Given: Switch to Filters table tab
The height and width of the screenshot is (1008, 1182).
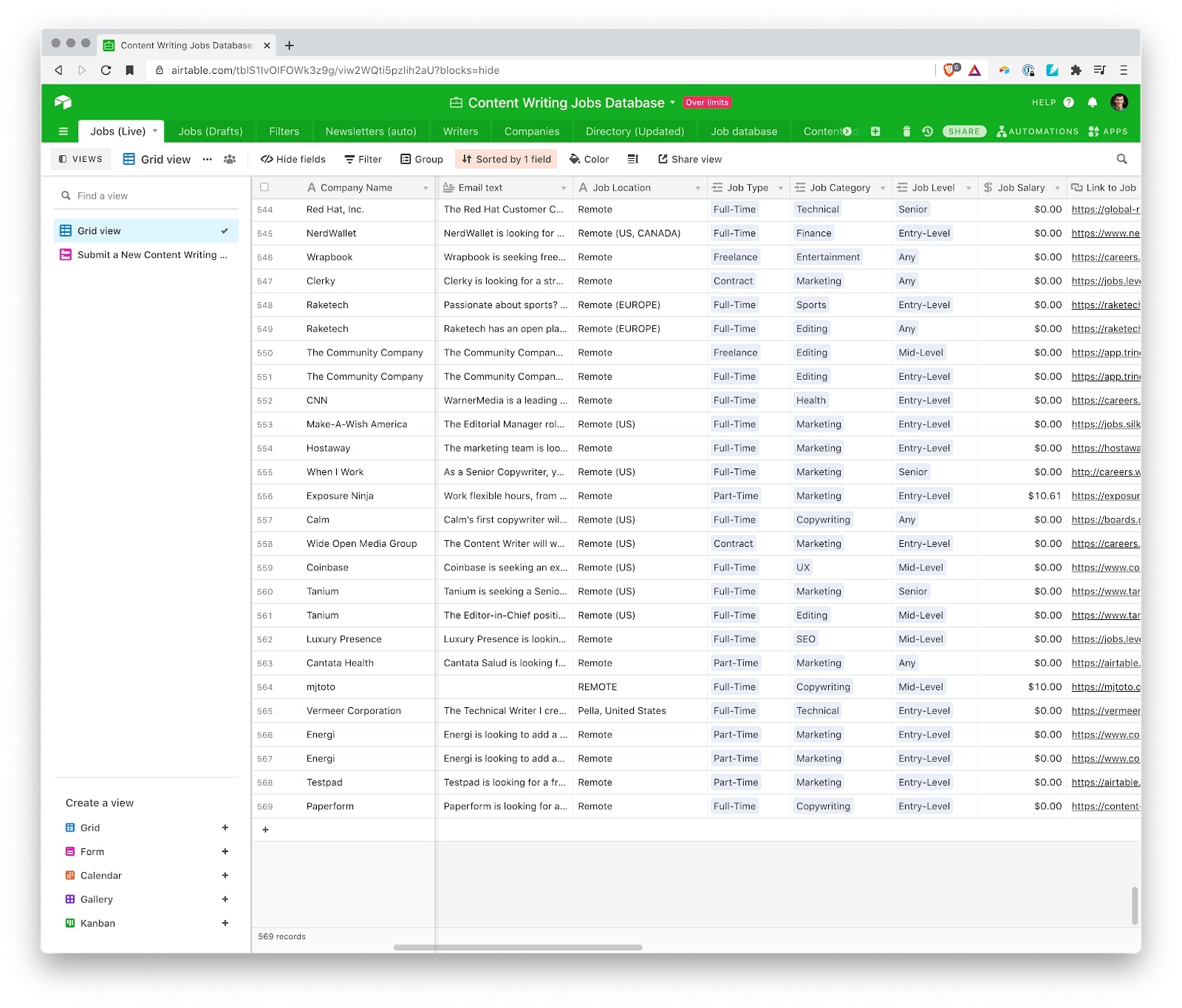Looking at the screenshot, I should tap(284, 132).
